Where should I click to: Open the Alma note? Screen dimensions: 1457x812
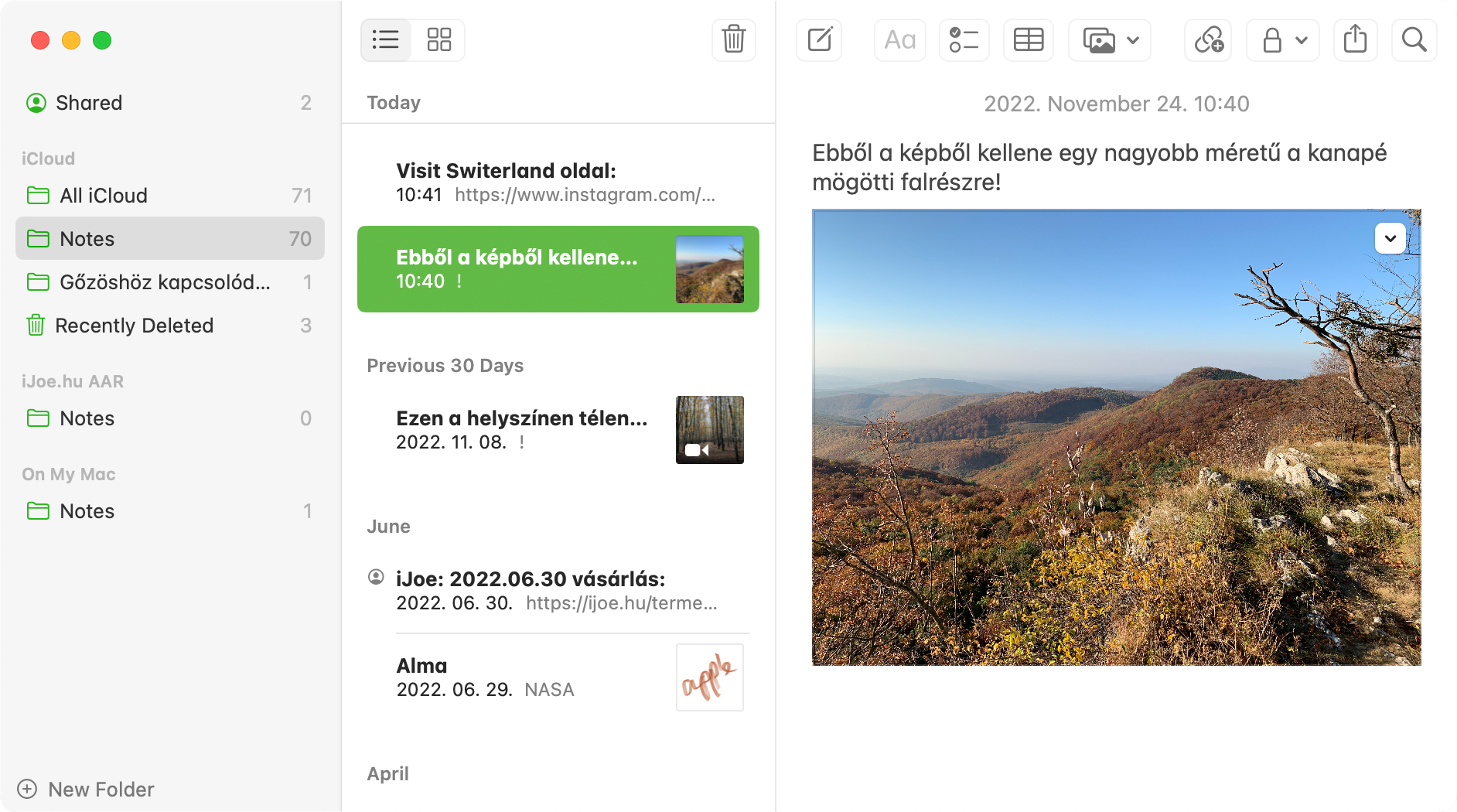(558, 677)
